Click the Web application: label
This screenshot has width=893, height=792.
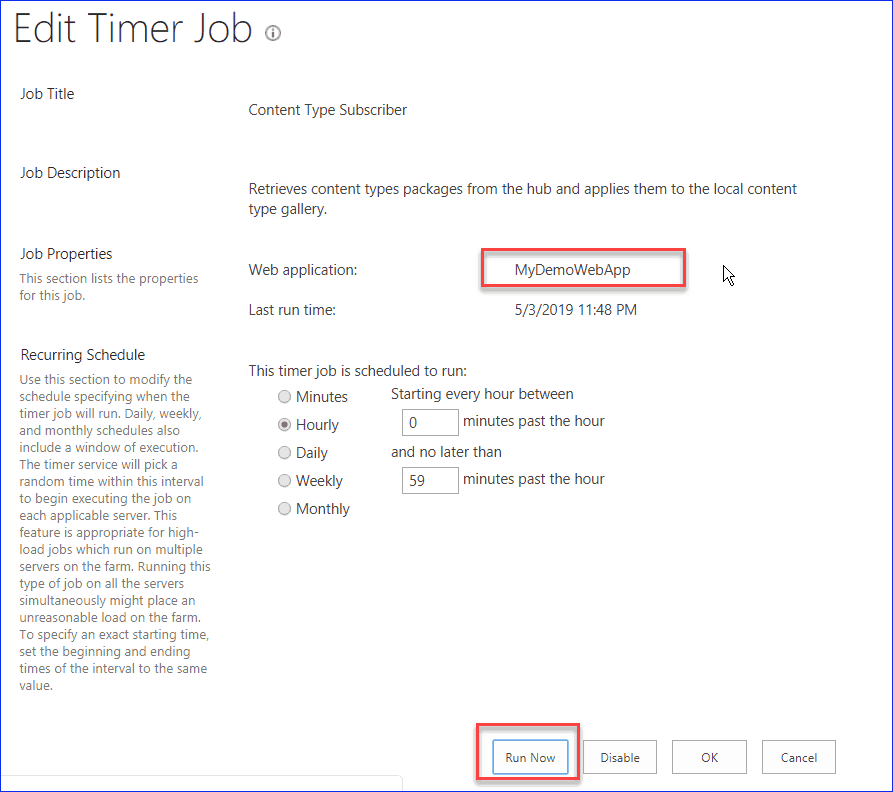pyautogui.click(x=303, y=270)
